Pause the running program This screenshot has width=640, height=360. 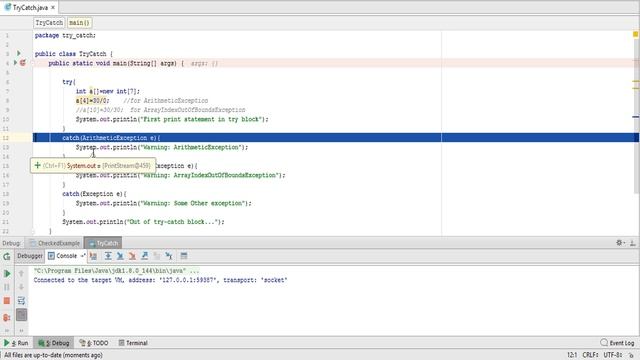pyautogui.click(x=7, y=287)
